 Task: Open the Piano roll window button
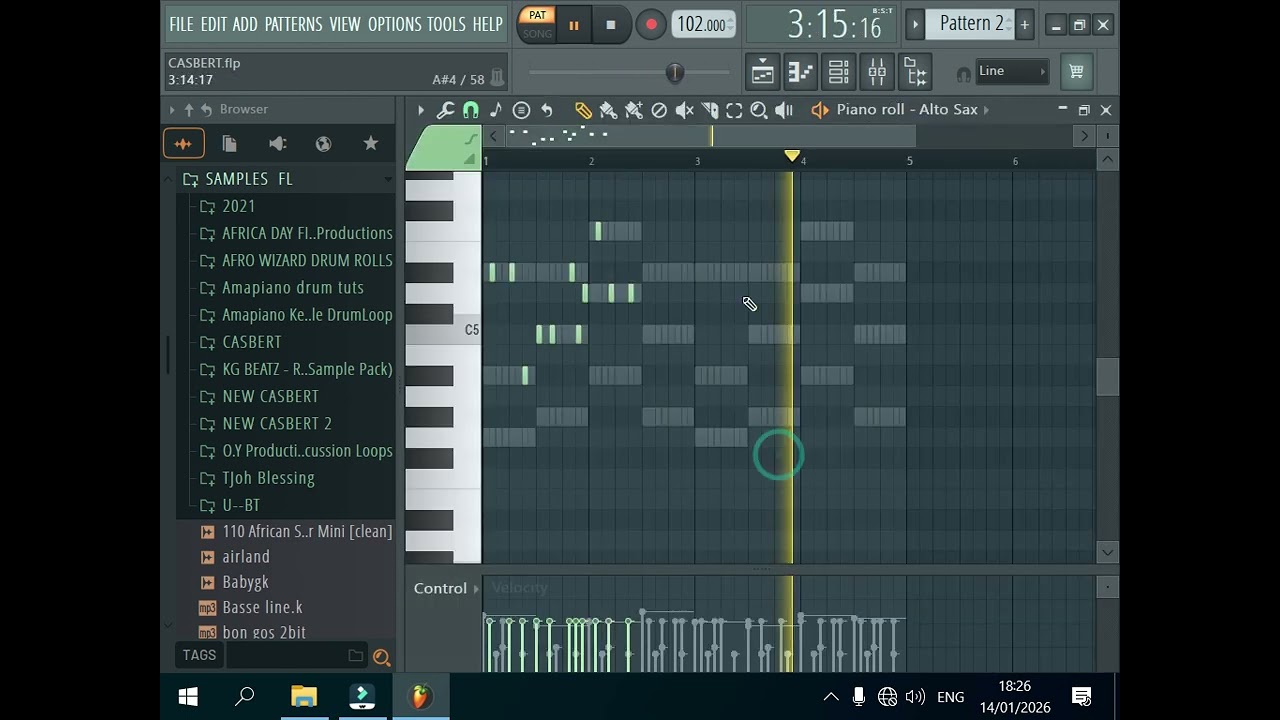click(800, 71)
